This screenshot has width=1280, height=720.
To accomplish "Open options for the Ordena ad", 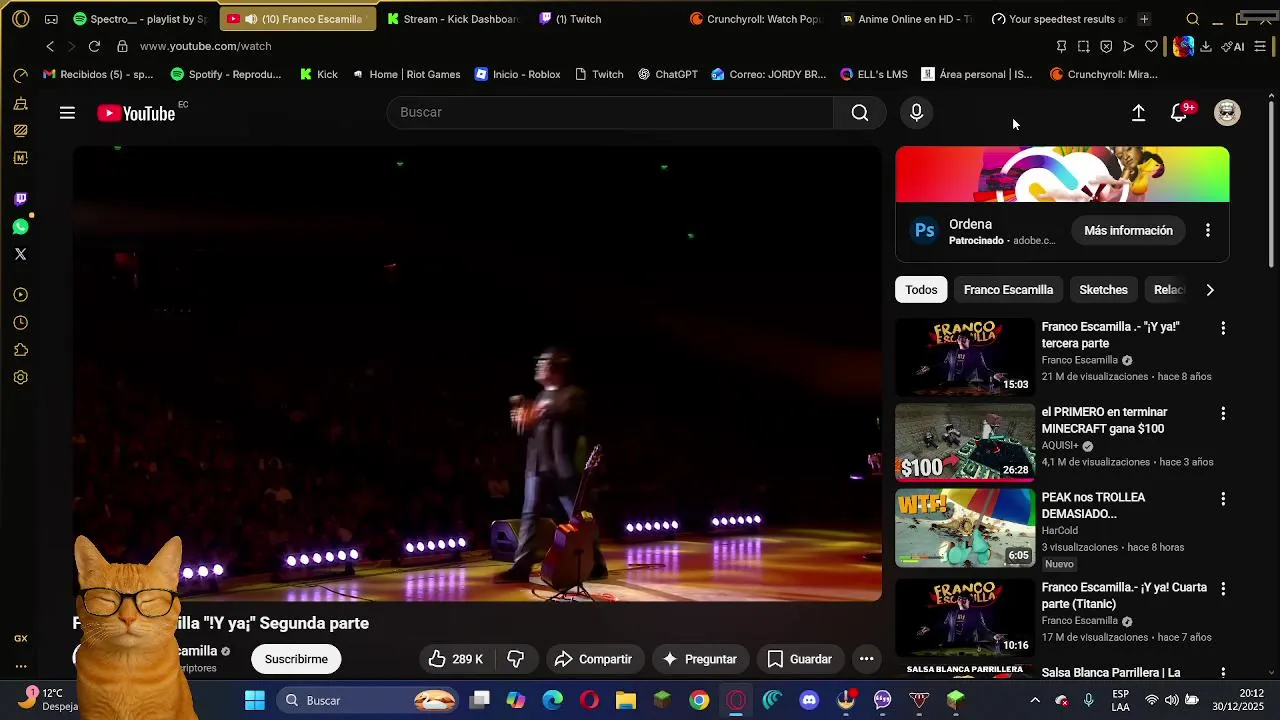I will [1208, 230].
